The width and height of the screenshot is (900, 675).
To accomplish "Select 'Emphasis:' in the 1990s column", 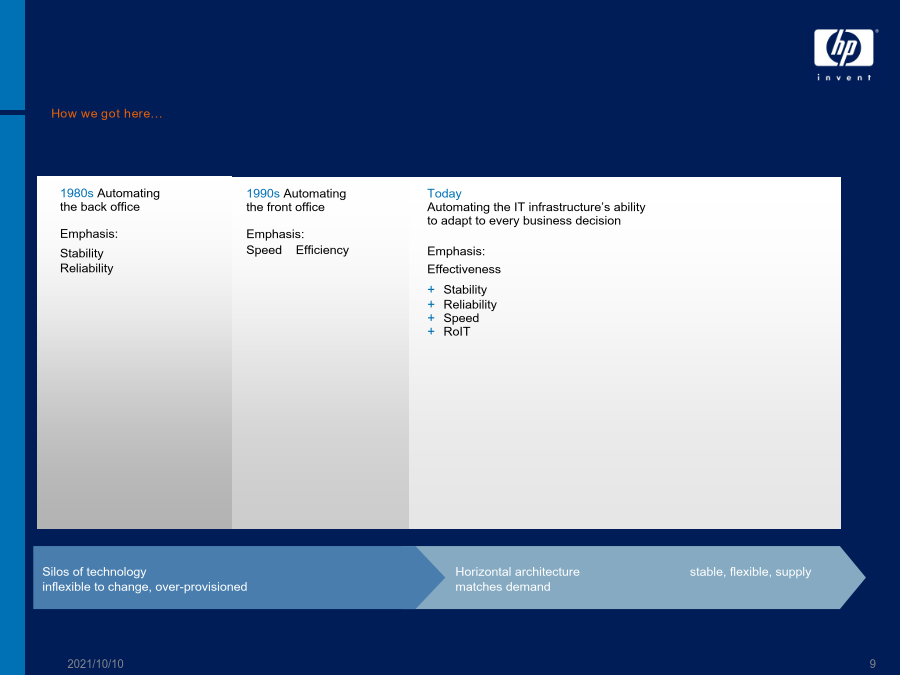I will [x=275, y=234].
